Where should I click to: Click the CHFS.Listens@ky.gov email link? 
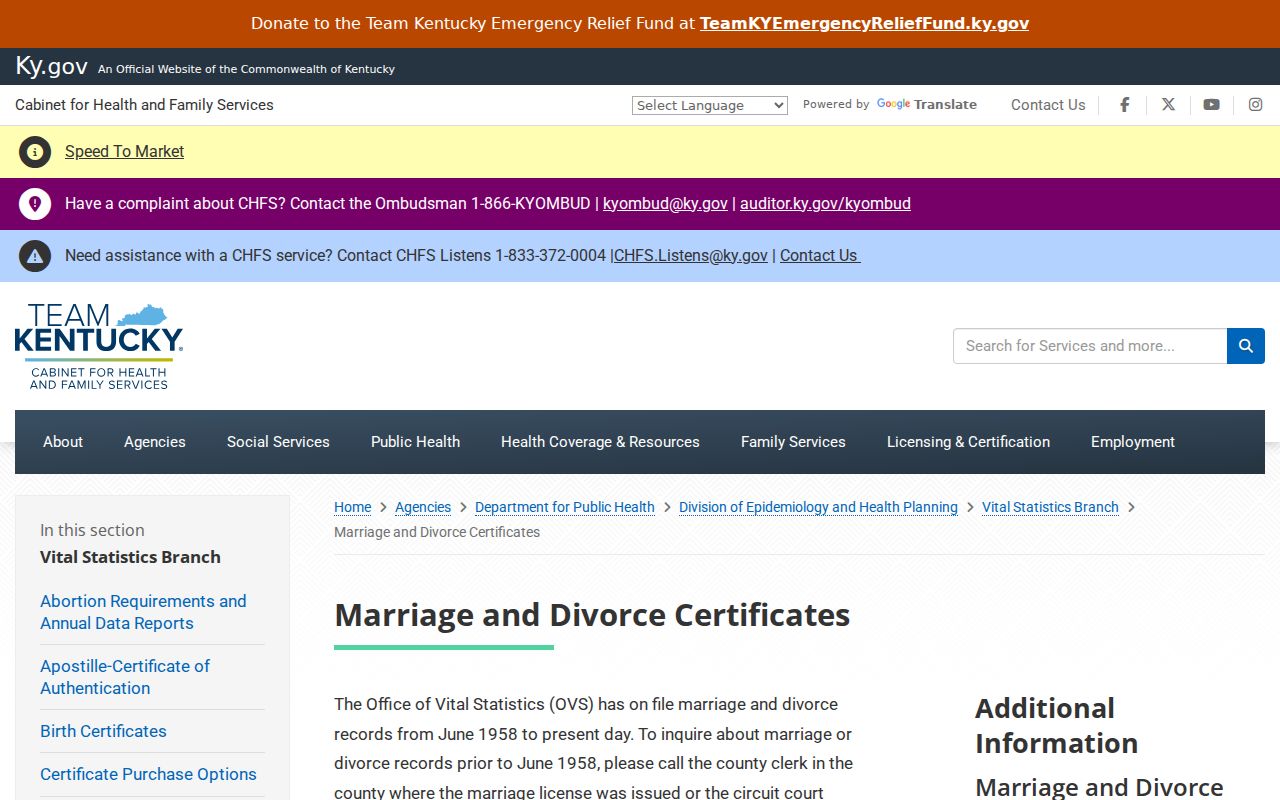[x=691, y=256]
